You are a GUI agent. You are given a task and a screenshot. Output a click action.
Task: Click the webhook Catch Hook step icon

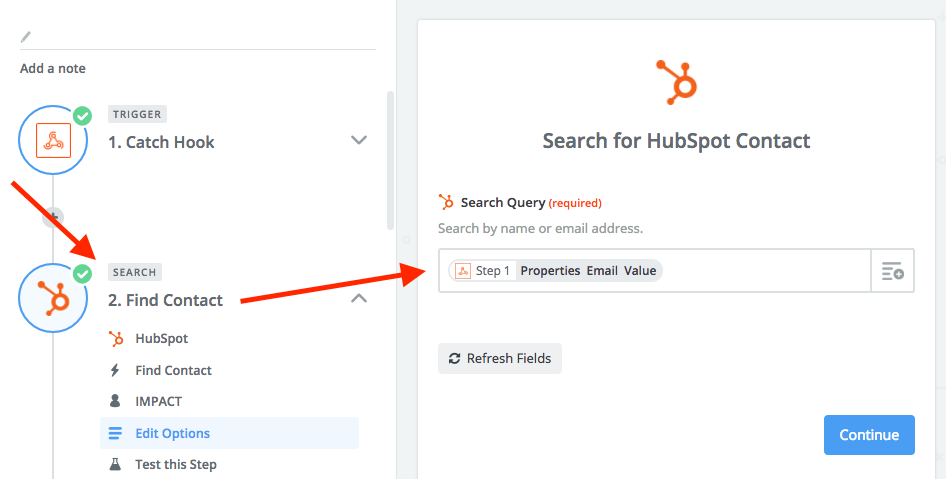point(53,140)
